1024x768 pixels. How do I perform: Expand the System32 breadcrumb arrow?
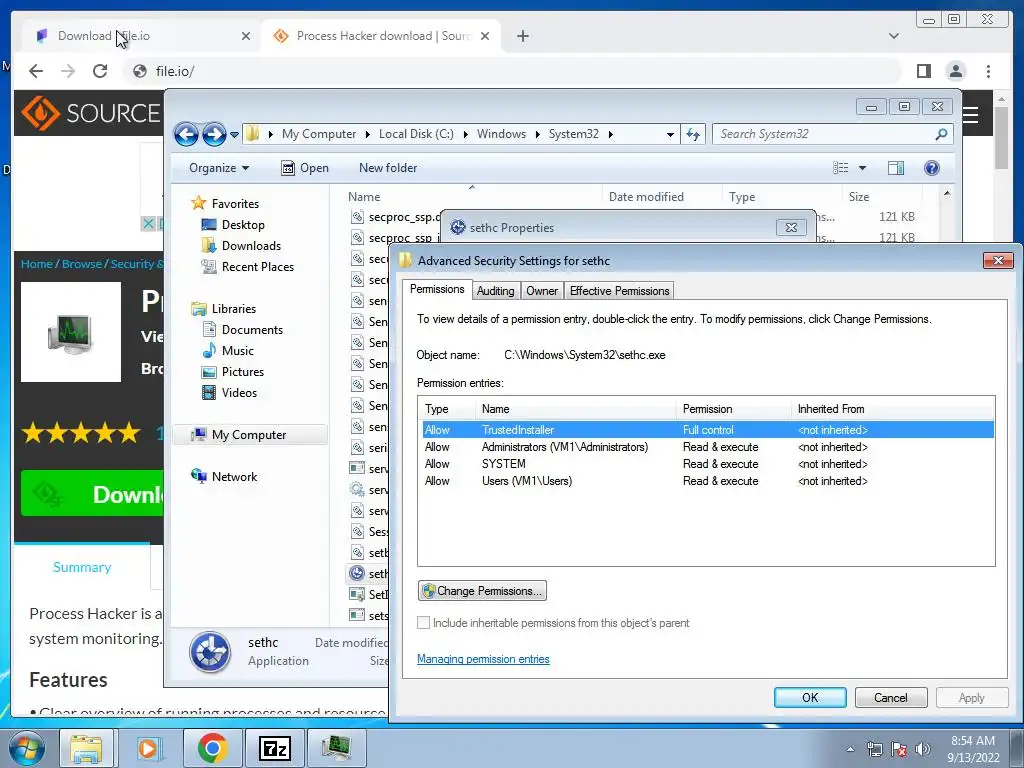click(611, 135)
